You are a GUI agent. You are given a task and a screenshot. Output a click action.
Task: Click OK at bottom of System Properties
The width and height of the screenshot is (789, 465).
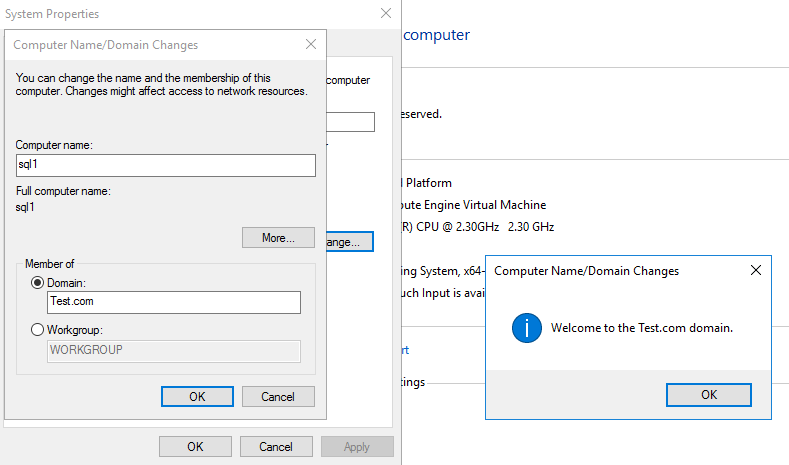coord(195,447)
